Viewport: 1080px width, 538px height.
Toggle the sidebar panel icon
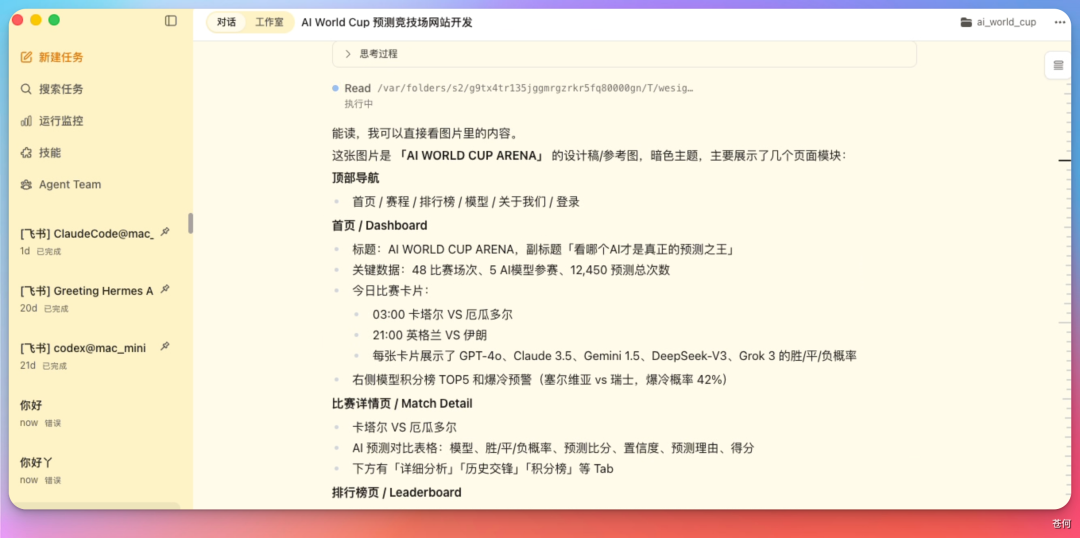point(171,21)
